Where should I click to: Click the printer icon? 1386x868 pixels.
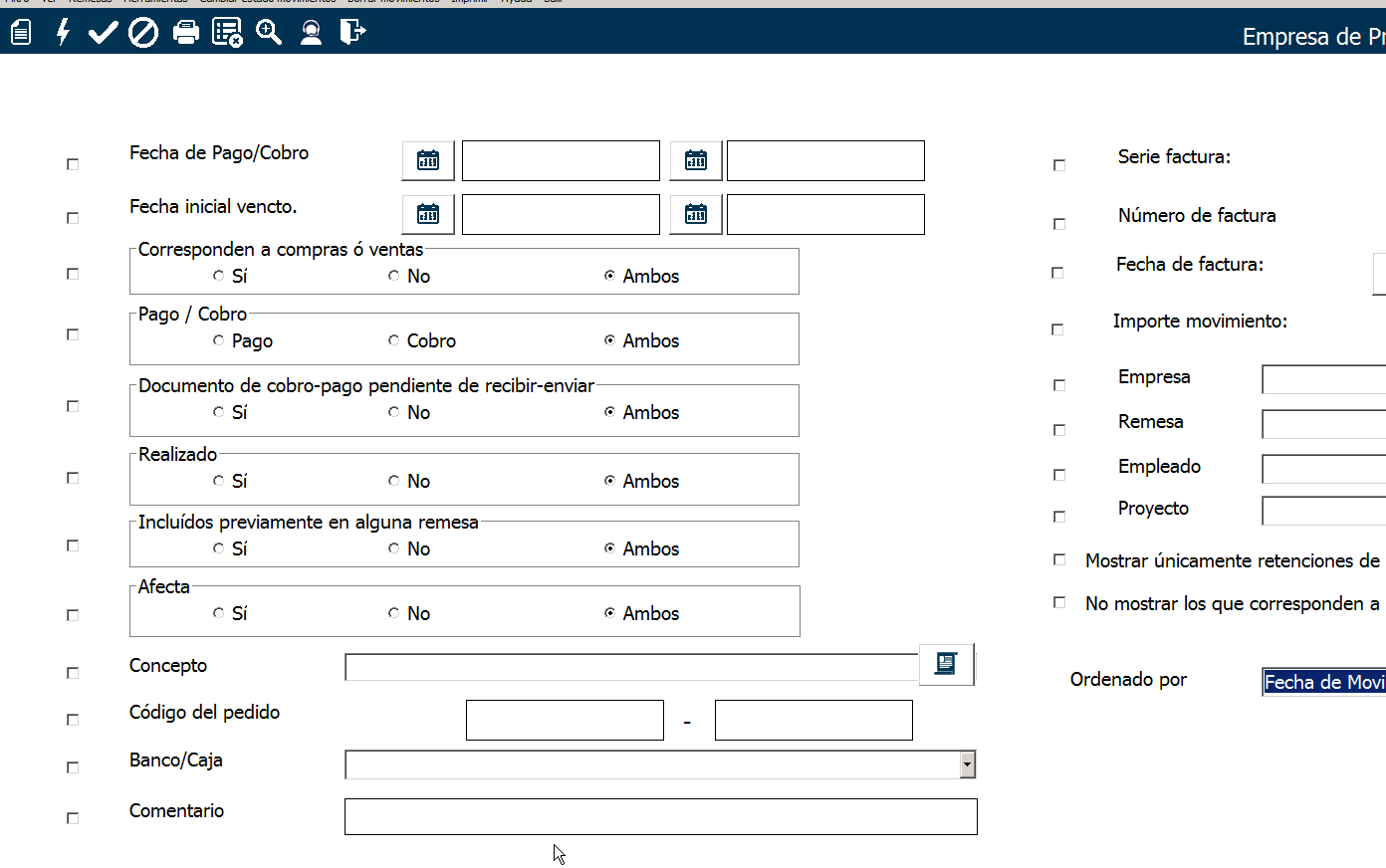(x=186, y=33)
